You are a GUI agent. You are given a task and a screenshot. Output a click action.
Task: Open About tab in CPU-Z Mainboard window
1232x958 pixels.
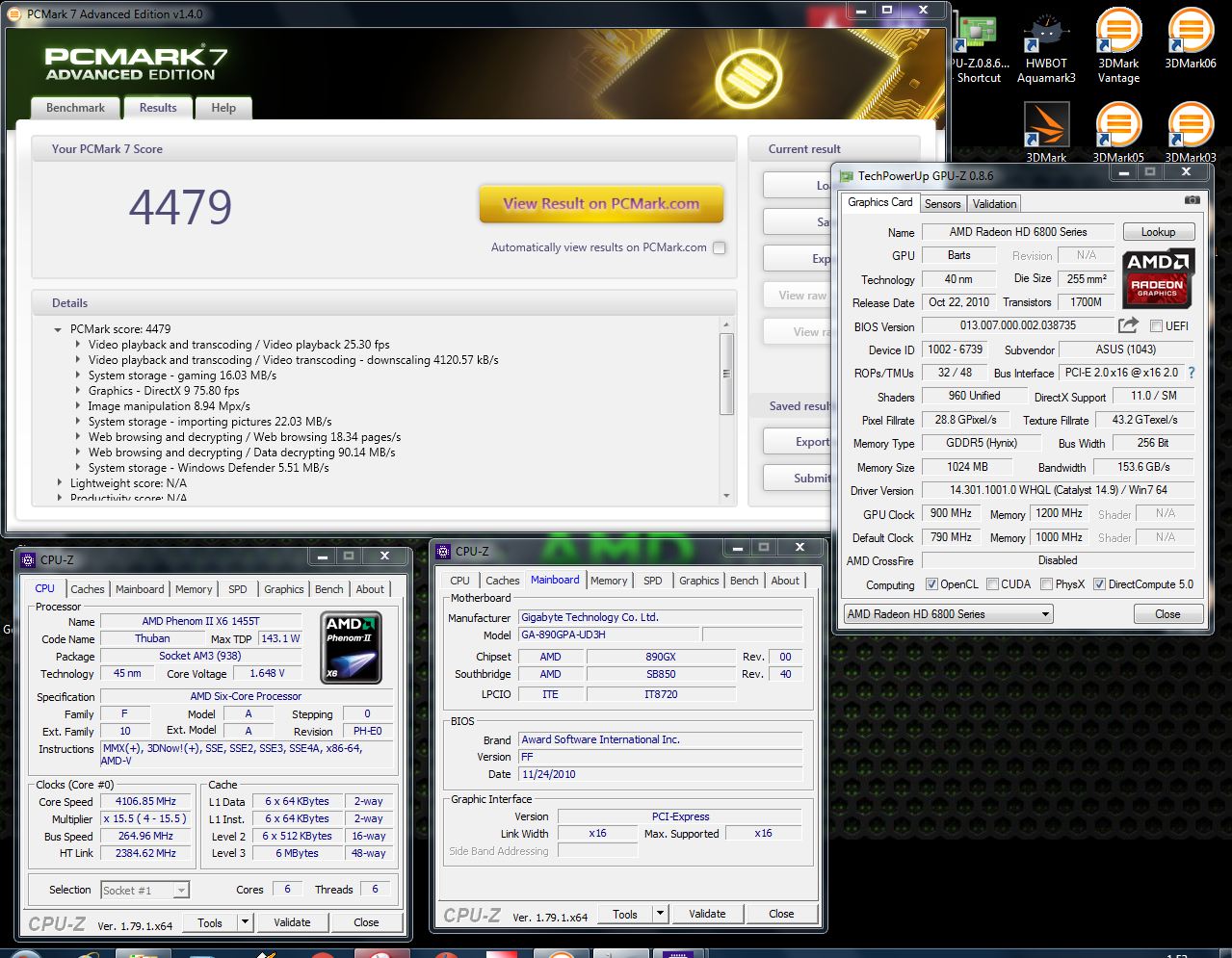[785, 581]
